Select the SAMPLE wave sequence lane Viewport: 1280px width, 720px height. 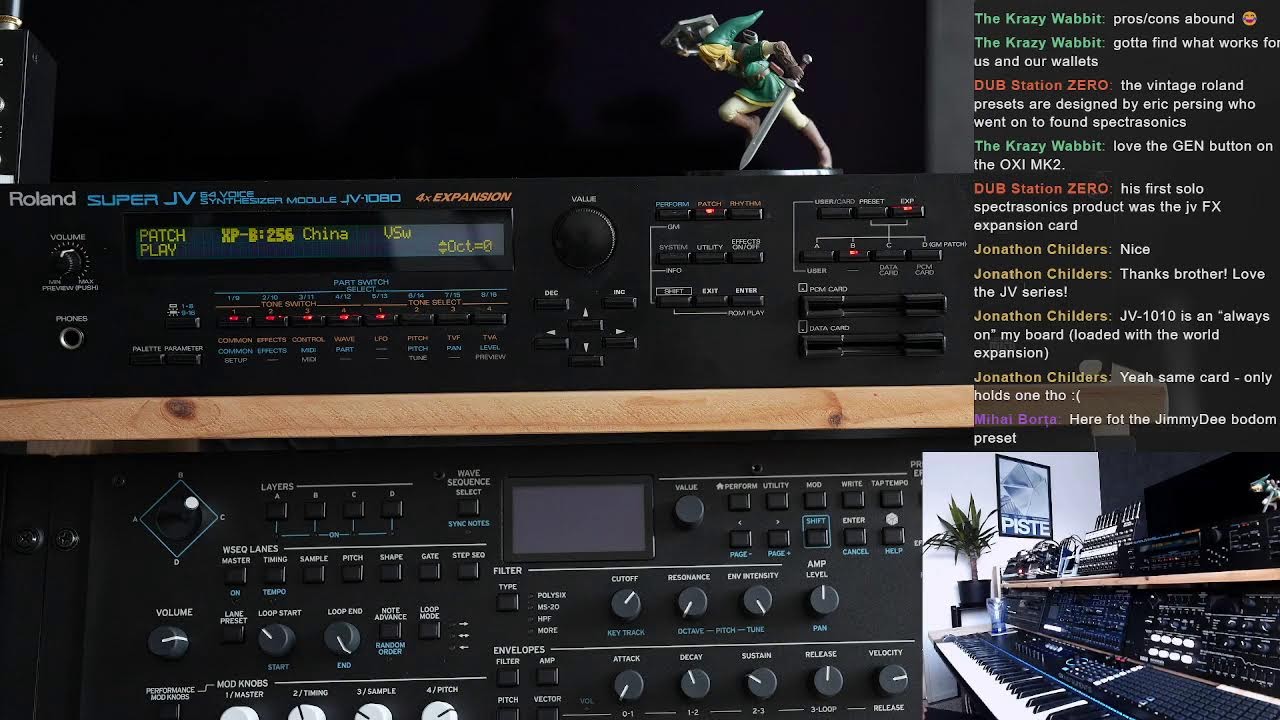[x=314, y=574]
